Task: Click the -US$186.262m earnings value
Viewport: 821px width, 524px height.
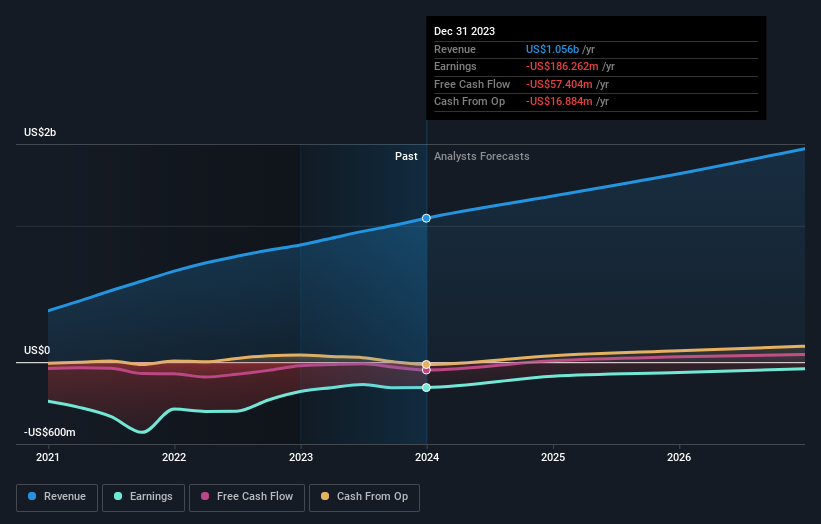Action: [x=562, y=66]
